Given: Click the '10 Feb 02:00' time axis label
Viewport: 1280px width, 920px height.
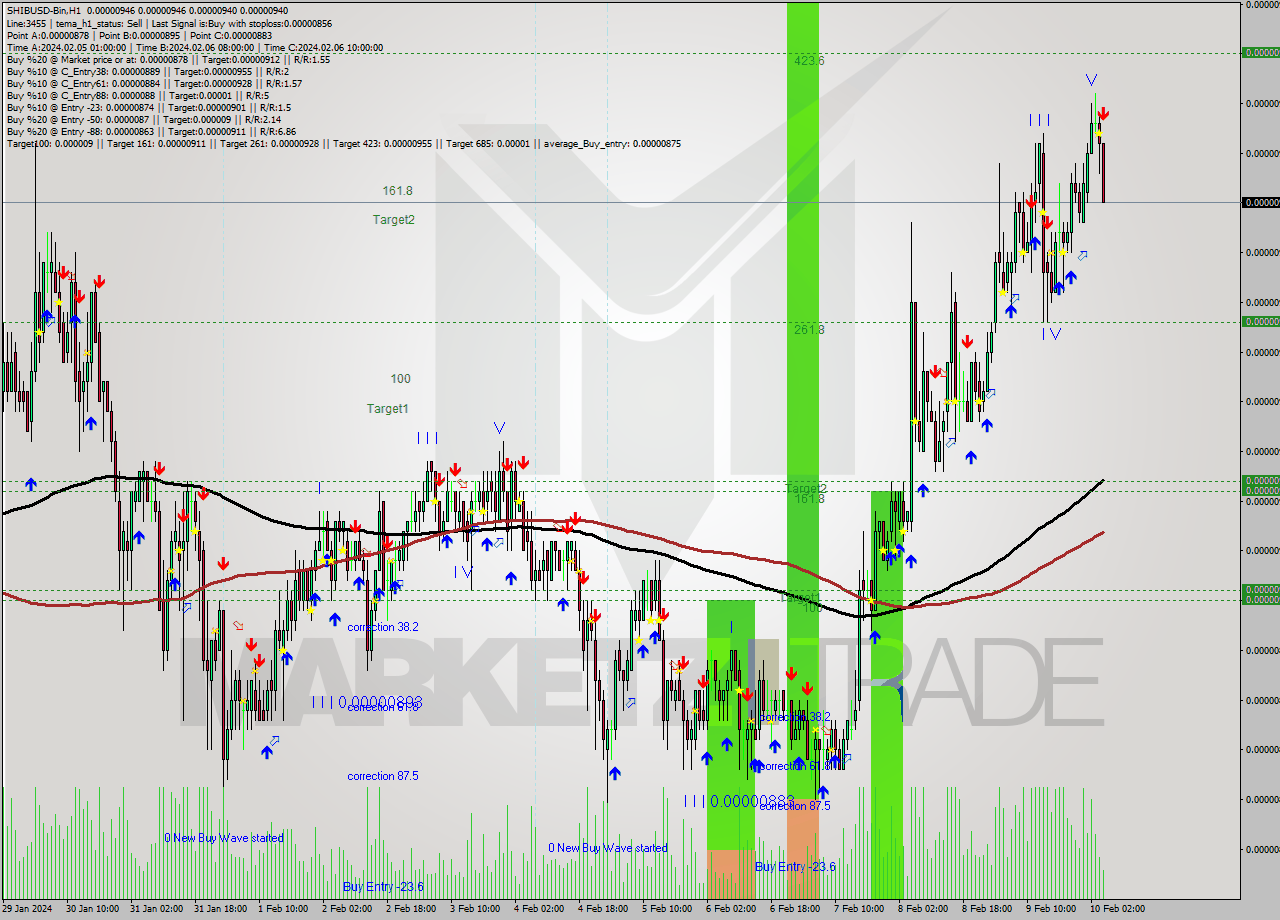Looking at the screenshot, I should point(1118,909).
